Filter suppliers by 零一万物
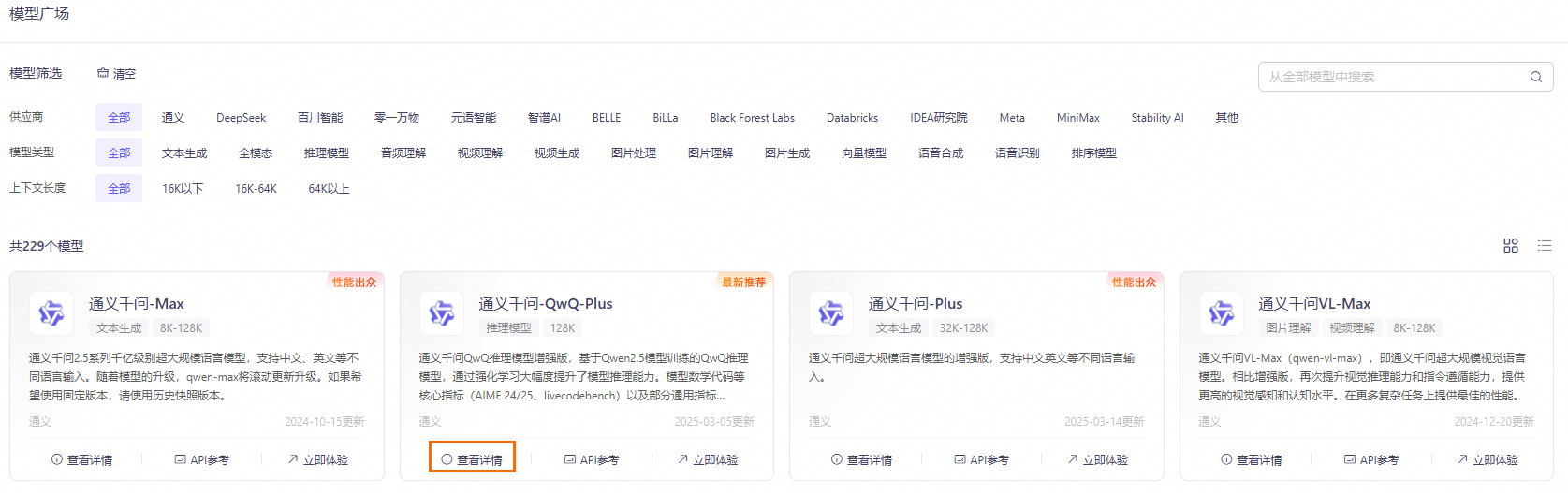 (x=397, y=118)
